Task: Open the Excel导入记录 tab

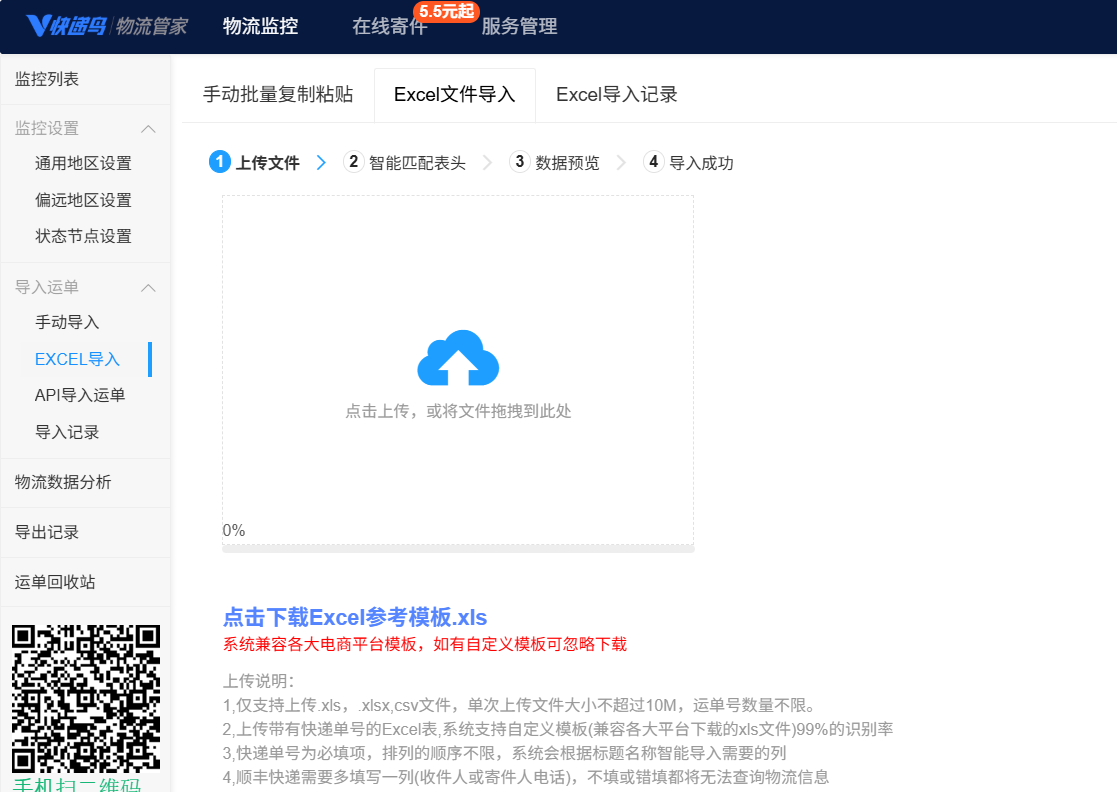Action: 616,95
